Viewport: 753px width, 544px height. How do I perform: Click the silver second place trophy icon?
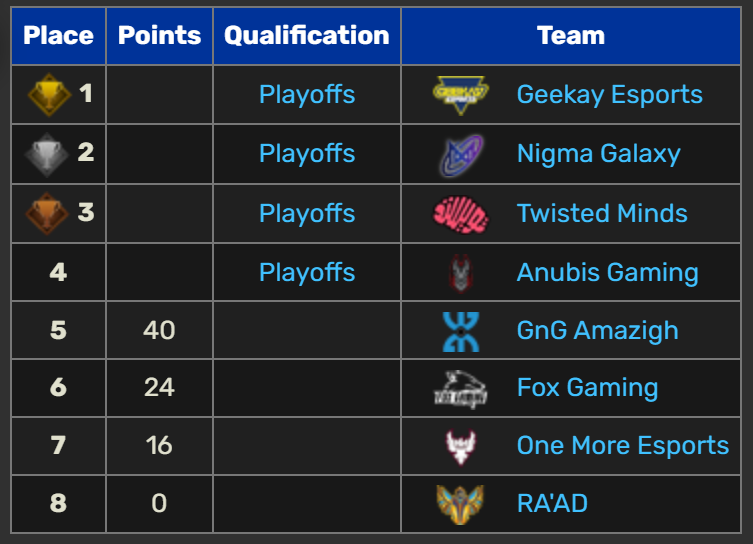(47, 154)
